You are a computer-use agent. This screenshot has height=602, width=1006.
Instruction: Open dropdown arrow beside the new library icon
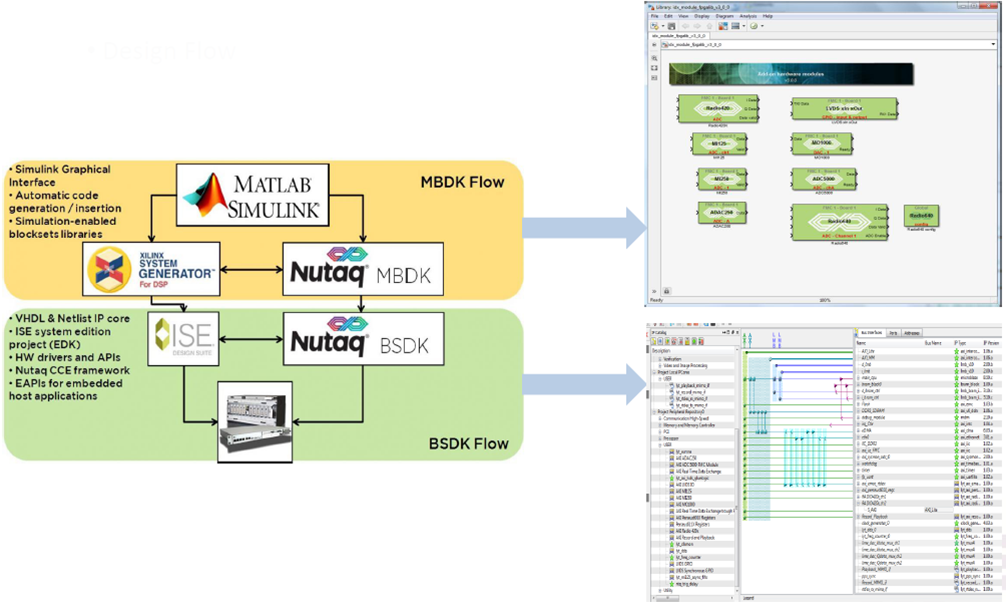click(662, 26)
